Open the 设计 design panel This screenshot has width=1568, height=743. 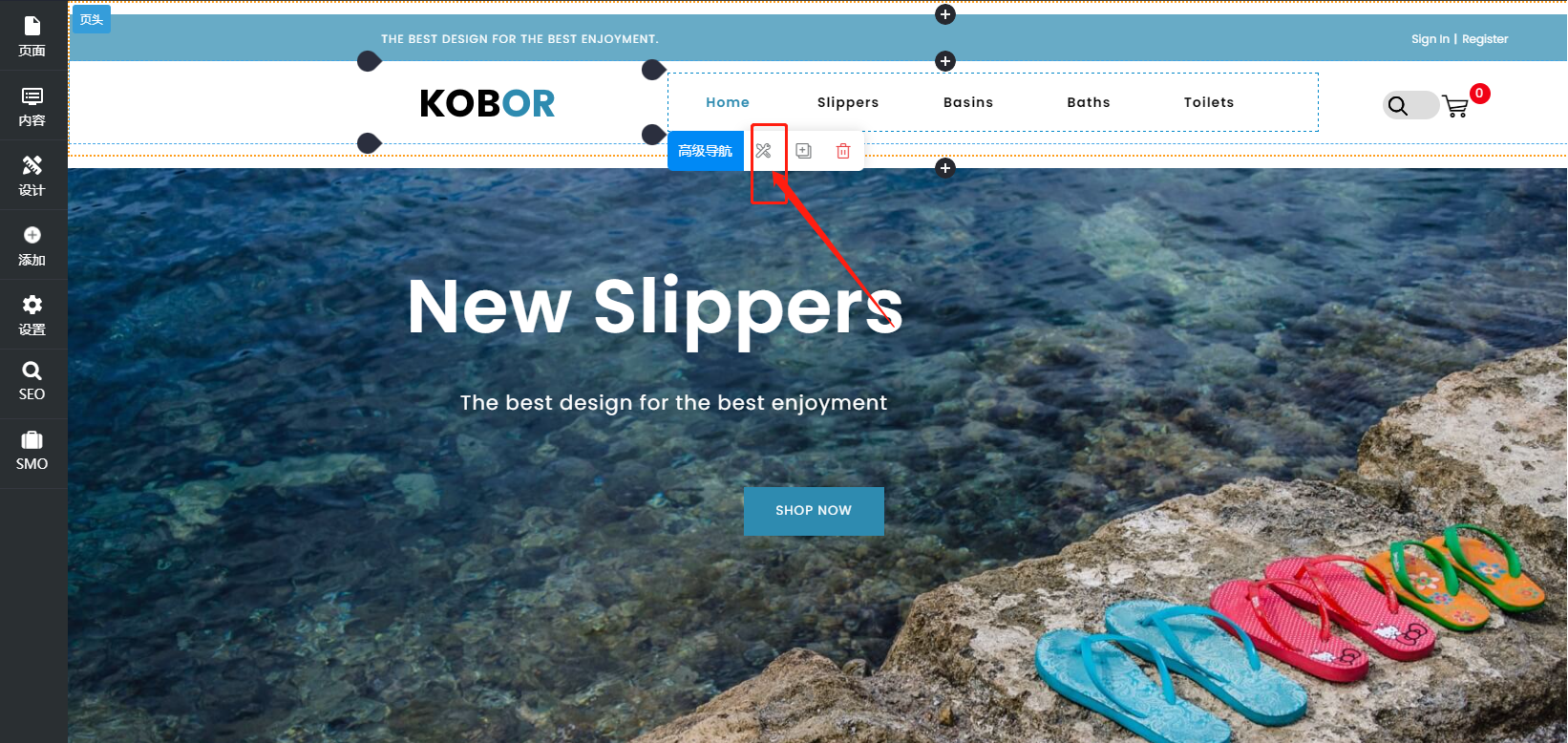coord(32,176)
